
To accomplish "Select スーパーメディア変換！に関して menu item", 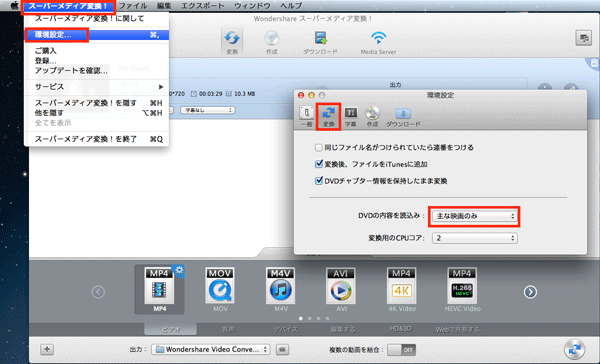I will (96, 18).
